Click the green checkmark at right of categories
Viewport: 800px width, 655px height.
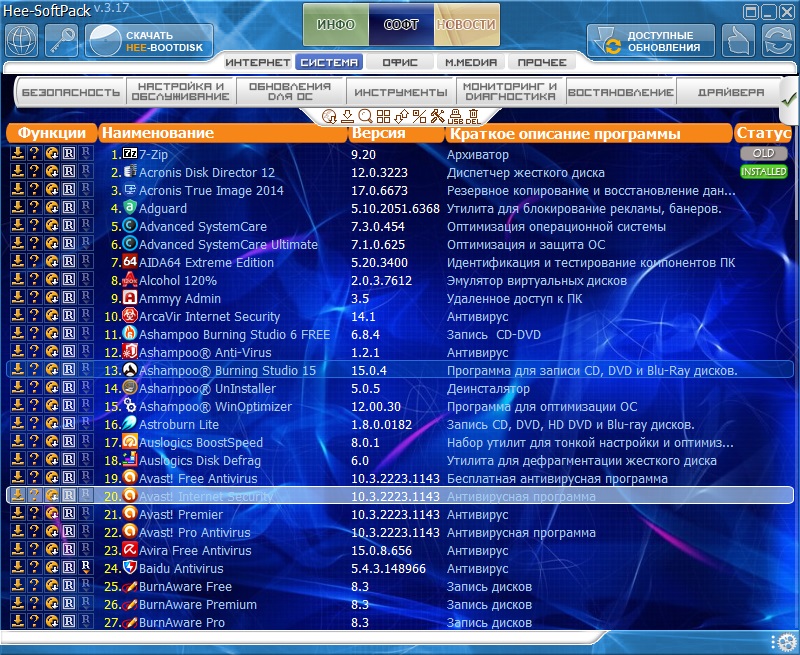[787, 98]
